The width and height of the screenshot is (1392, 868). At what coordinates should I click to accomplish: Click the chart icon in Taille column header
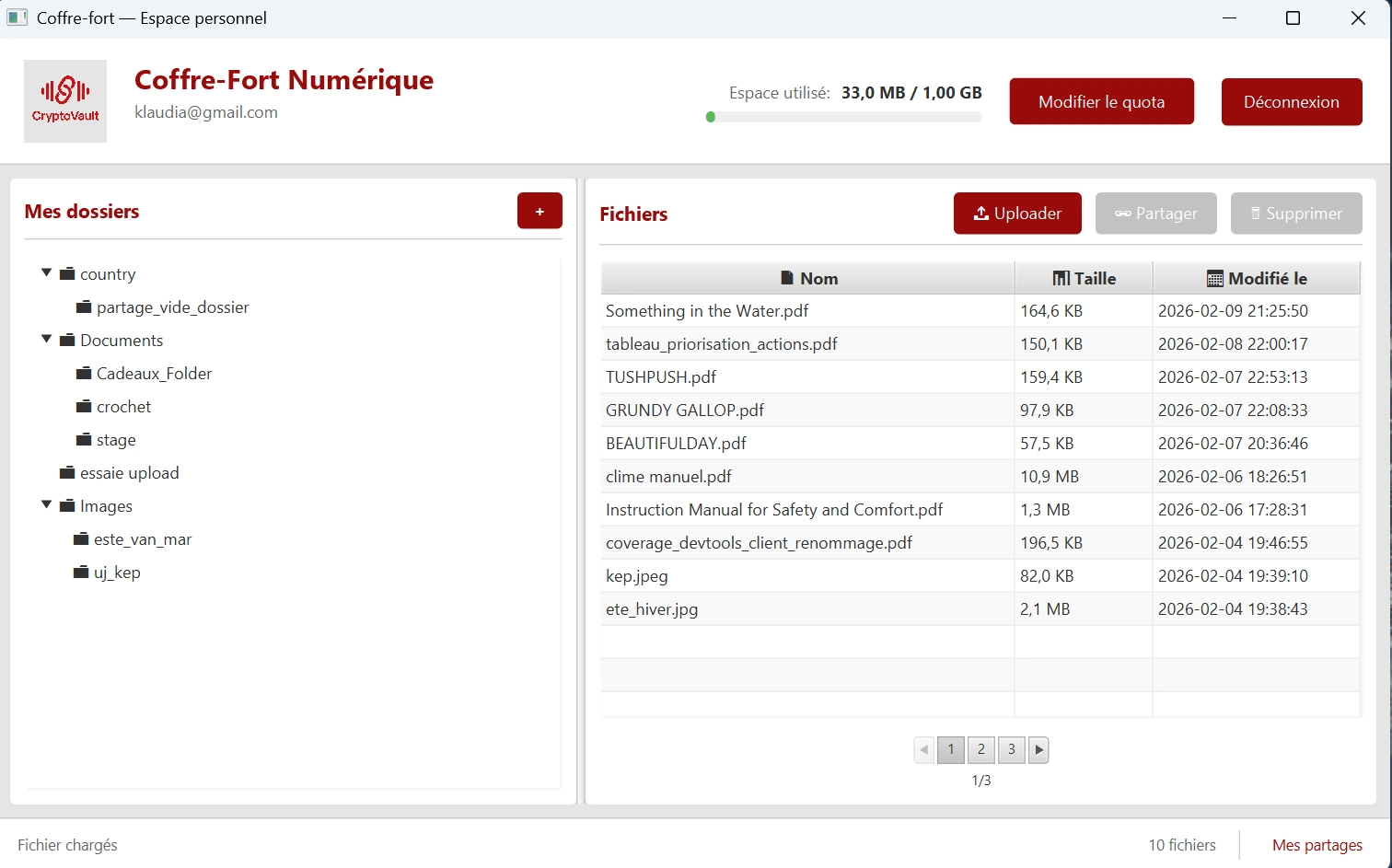pyautogui.click(x=1059, y=277)
